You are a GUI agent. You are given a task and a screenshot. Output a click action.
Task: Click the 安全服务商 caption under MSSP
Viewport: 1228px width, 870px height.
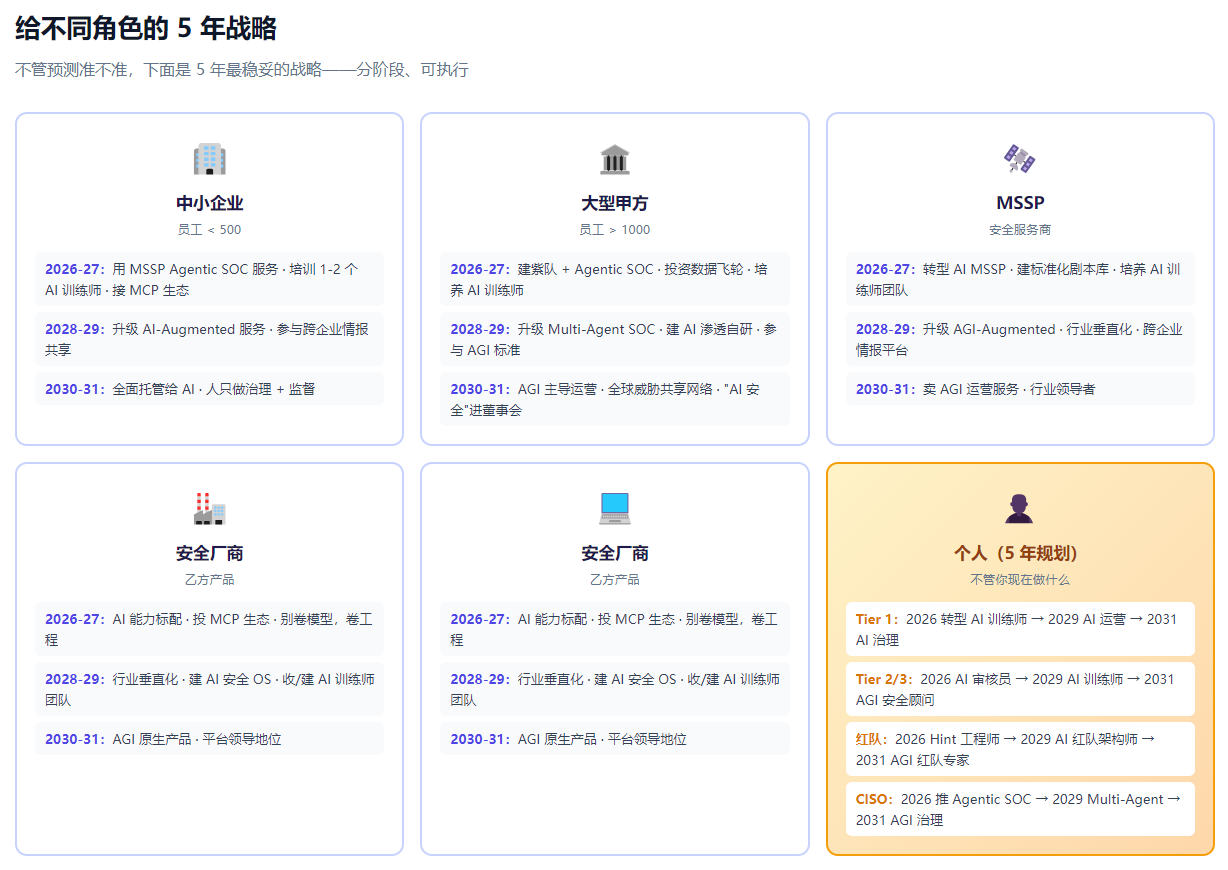point(1020,229)
